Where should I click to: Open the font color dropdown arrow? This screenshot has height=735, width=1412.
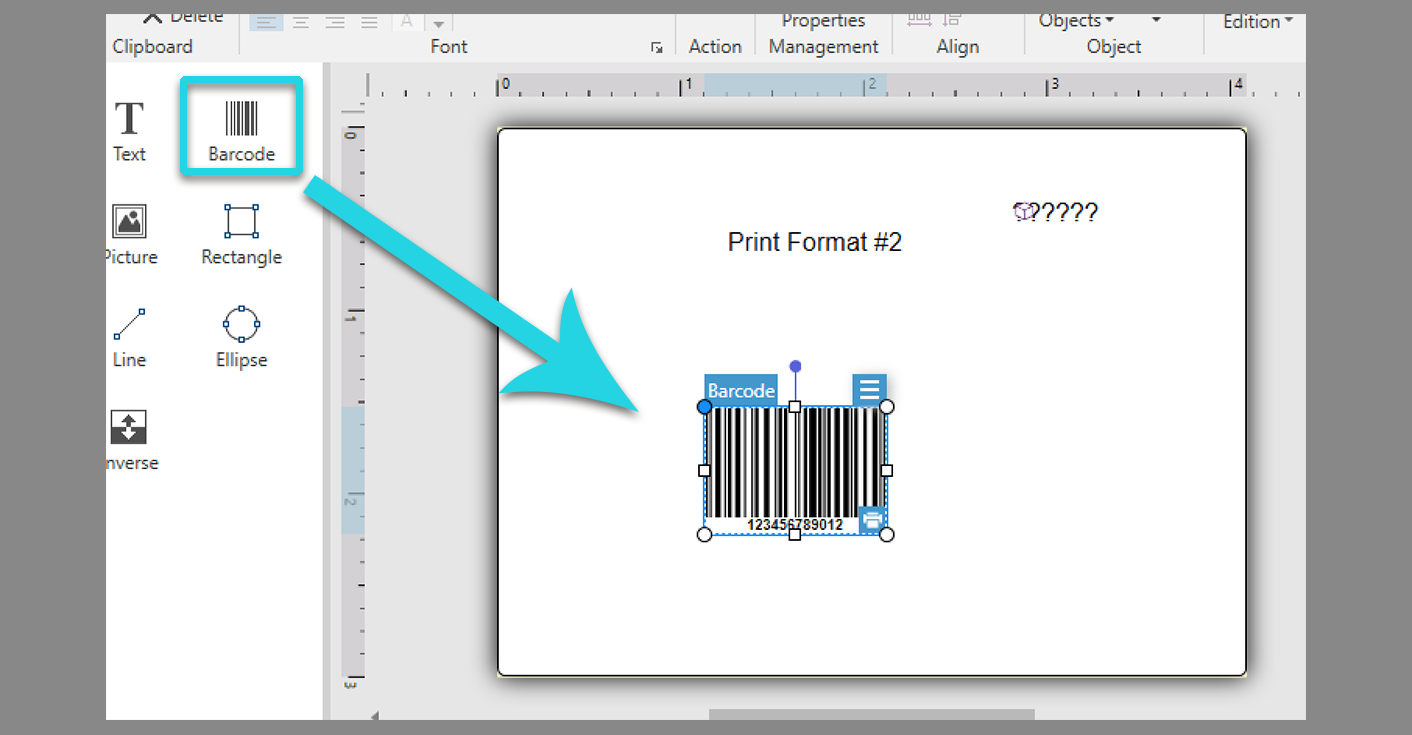click(438, 22)
